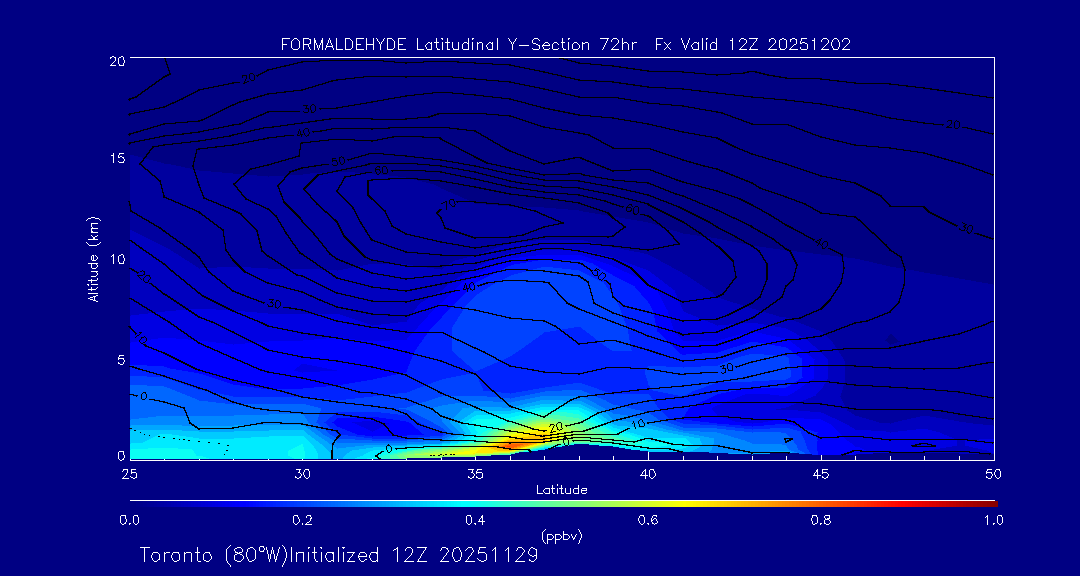The height and width of the screenshot is (576, 1080).
Task: Click the 0.8 label on the colorbar
Action: click(821, 520)
